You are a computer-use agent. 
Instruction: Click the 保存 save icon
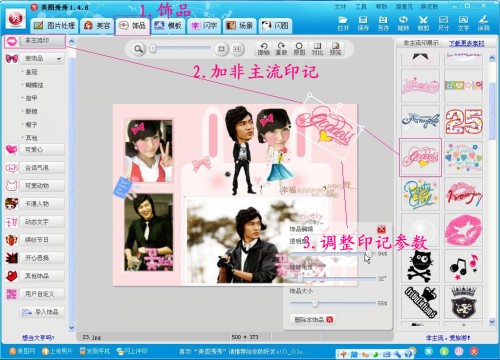(363, 23)
